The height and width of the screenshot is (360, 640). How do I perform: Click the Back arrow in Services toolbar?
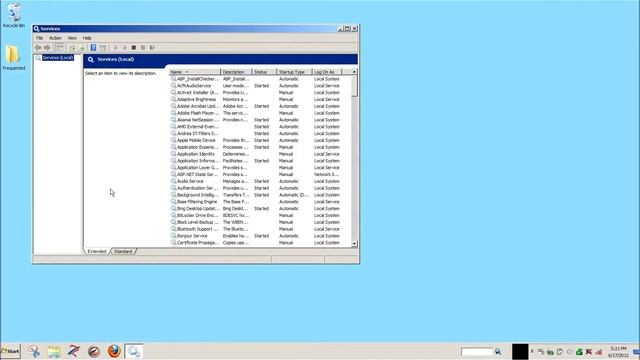coord(38,48)
